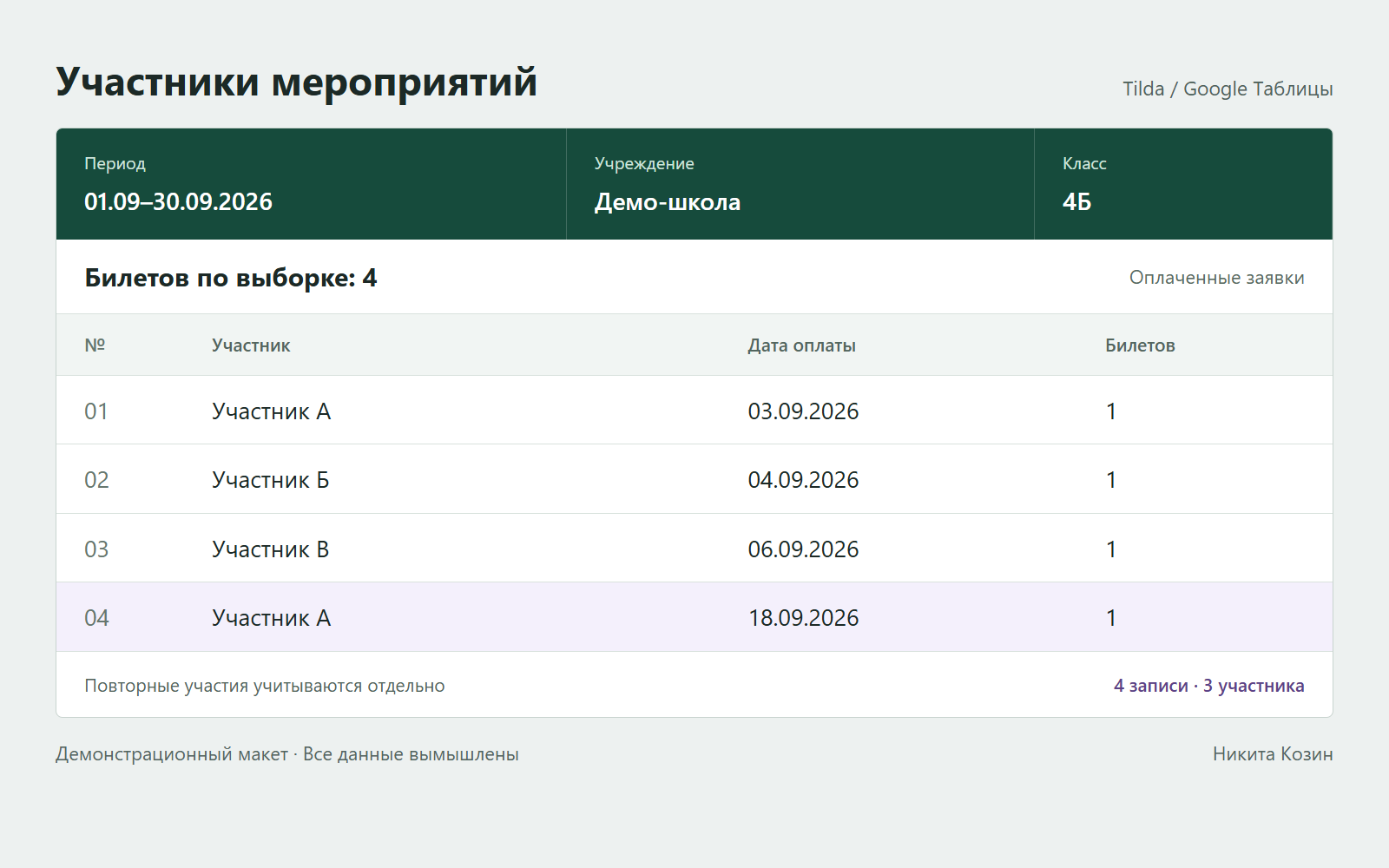1389x868 pixels.
Task: Select the class value "4Б"
Action: pyautogui.click(x=1076, y=201)
